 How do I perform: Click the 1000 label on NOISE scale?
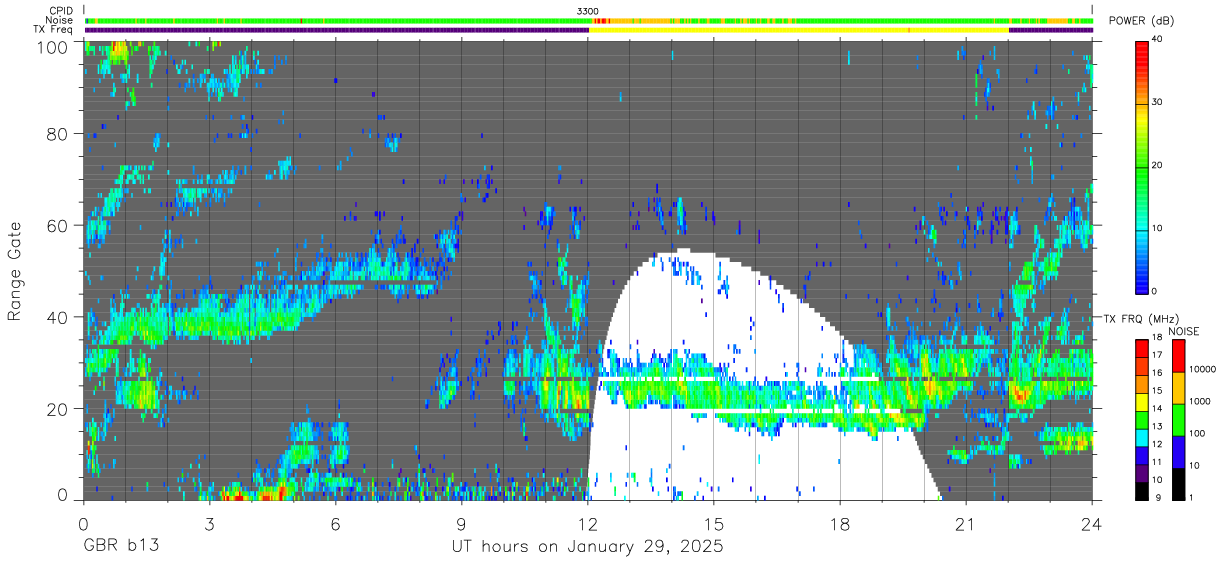coord(1200,401)
